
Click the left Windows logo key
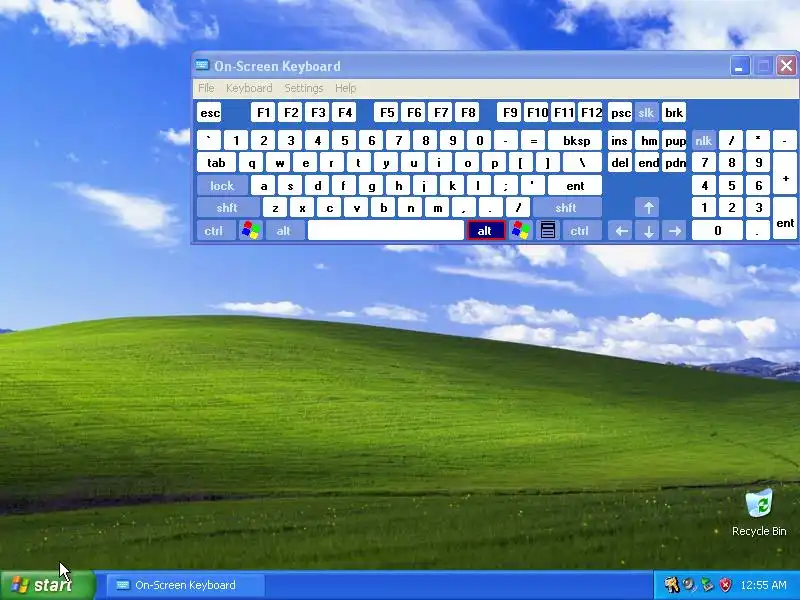click(251, 231)
